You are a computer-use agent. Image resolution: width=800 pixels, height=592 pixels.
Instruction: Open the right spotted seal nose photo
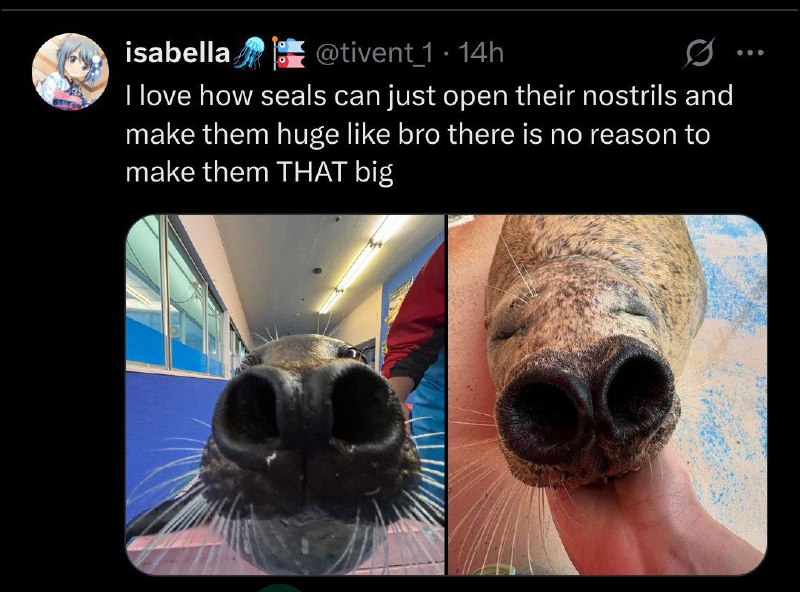607,394
